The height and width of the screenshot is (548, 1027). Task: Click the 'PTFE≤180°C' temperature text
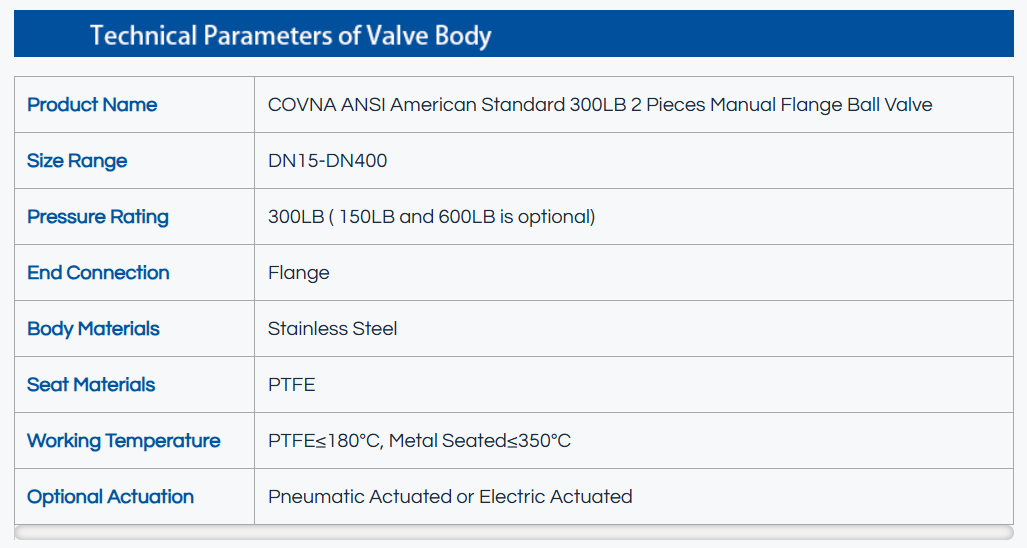pos(323,441)
